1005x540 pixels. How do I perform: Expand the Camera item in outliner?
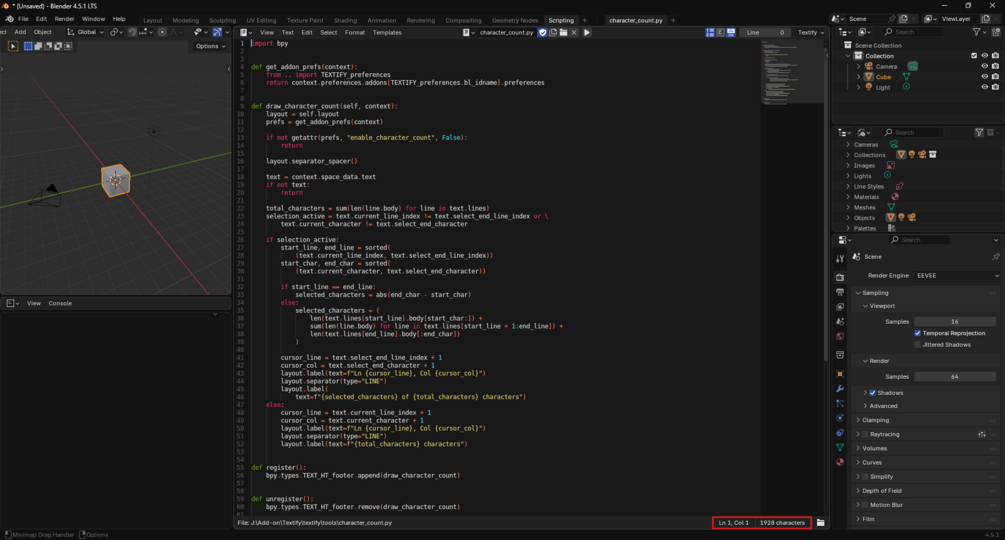pyautogui.click(x=859, y=66)
